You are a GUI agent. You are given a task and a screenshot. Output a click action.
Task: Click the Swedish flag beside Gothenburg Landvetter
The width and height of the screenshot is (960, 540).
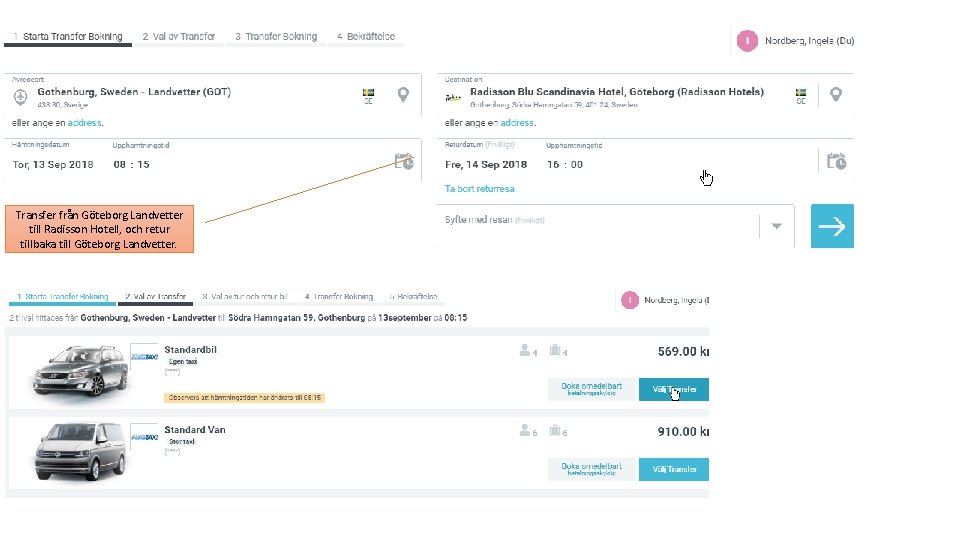pos(368,93)
